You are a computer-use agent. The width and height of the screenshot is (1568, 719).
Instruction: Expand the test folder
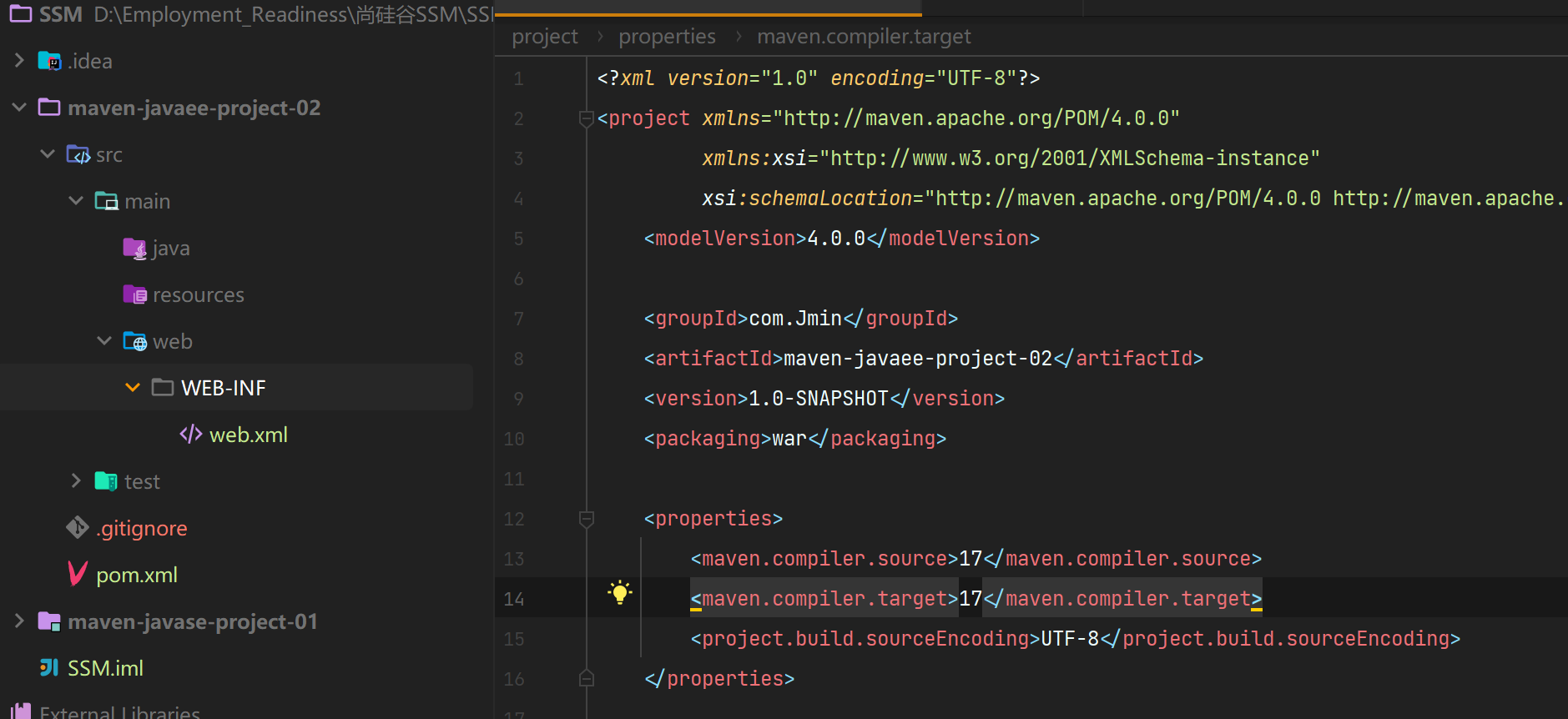click(x=76, y=480)
